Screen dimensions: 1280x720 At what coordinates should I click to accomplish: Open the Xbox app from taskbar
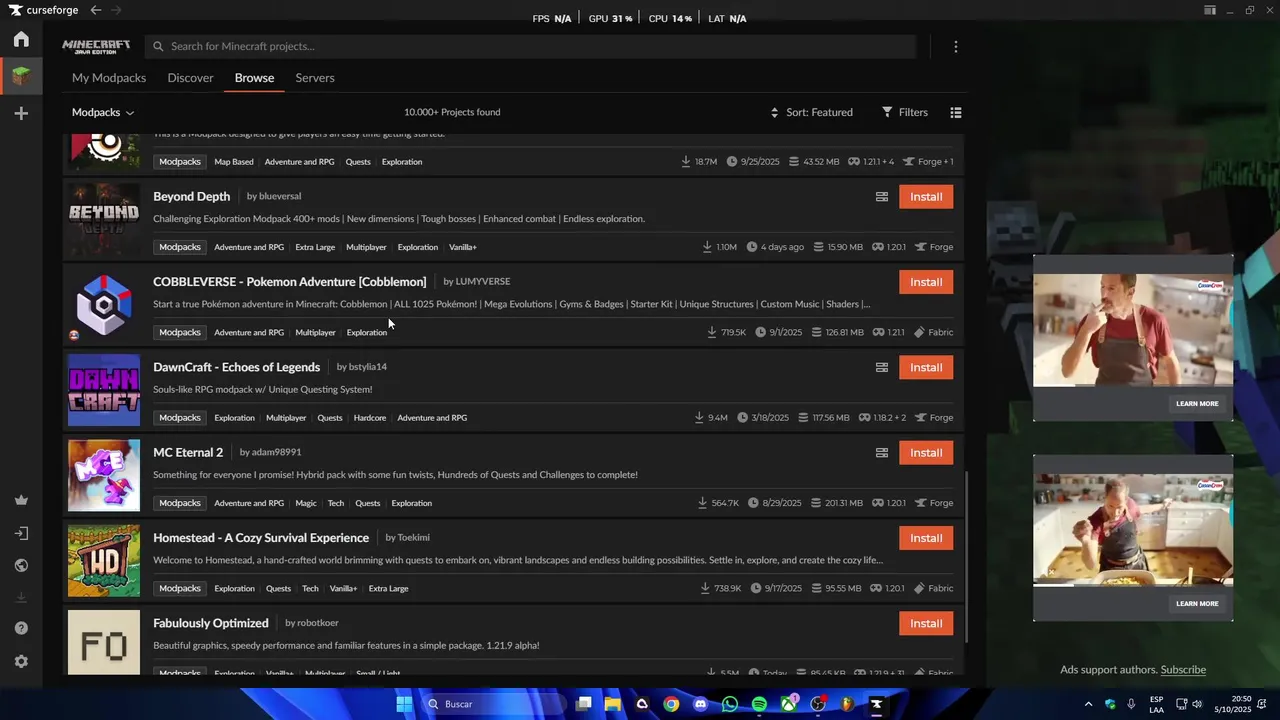789,704
